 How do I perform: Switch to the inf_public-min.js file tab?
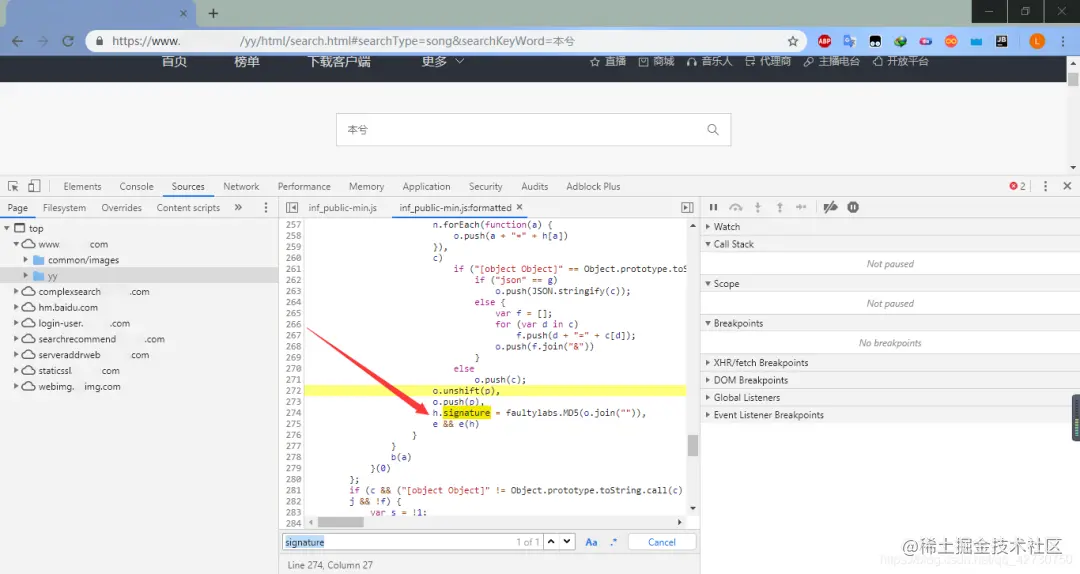pyautogui.click(x=342, y=207)
